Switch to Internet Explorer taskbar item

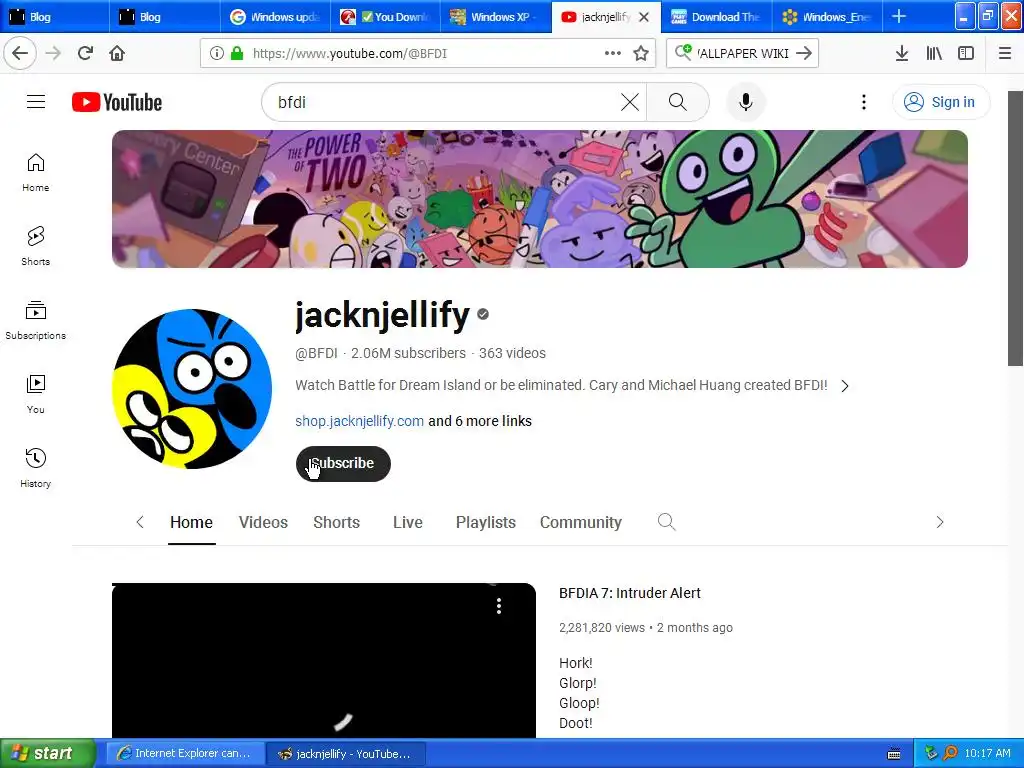(185, 754)
